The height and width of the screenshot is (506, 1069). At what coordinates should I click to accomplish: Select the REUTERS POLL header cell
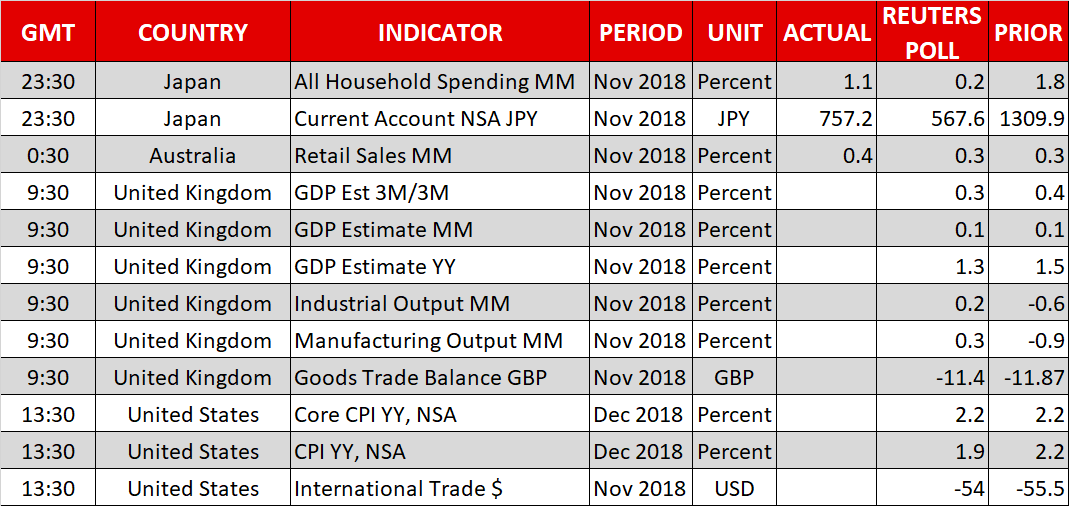[x=931, y=32]
